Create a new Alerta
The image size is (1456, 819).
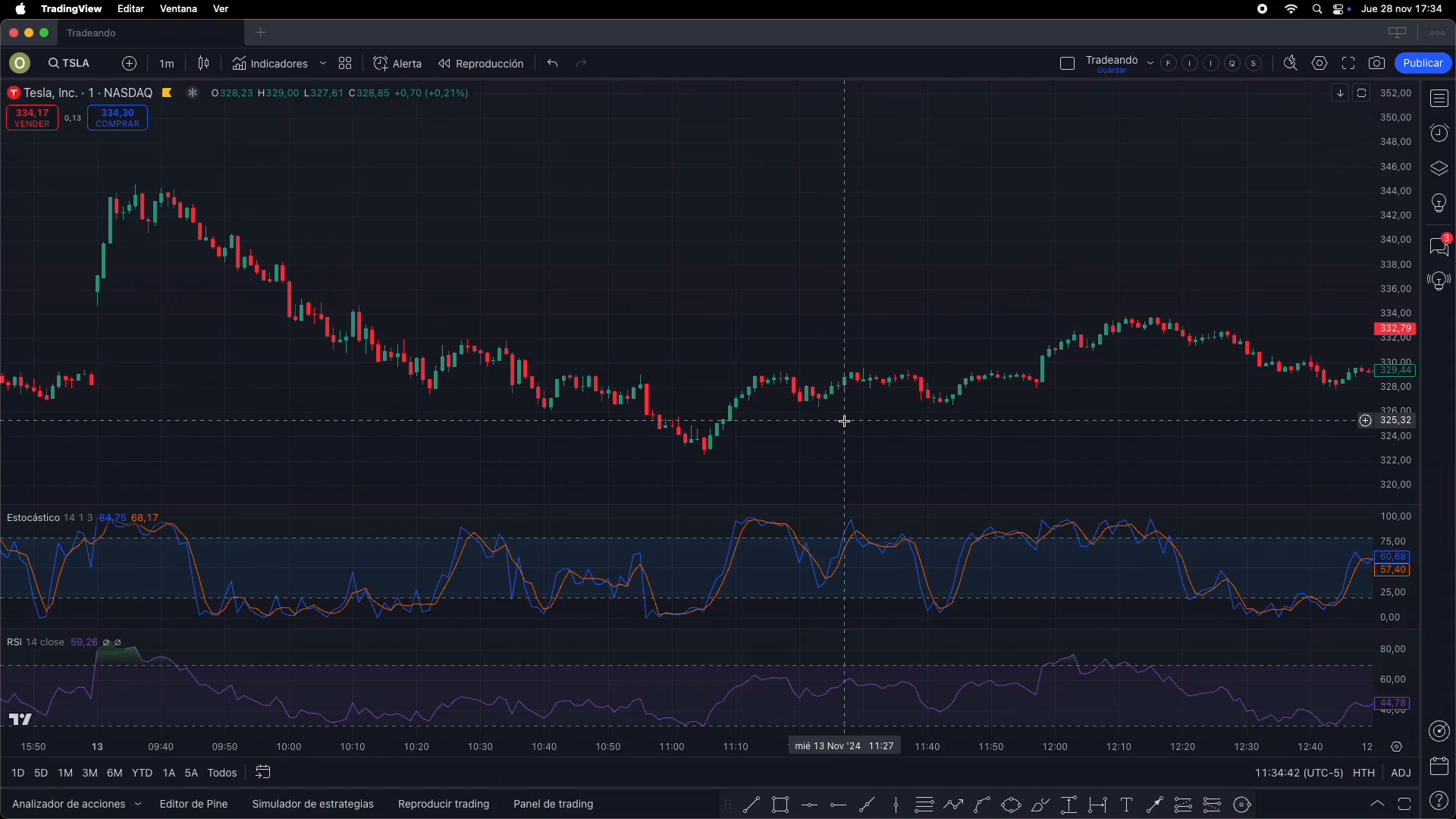397,64
